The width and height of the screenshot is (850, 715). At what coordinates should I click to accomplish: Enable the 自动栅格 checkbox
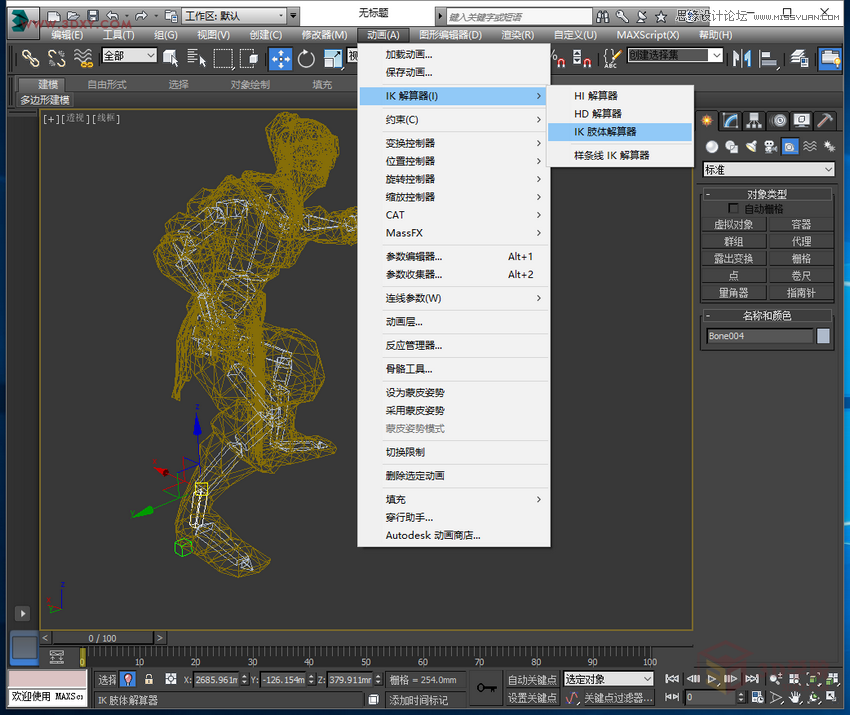[733, 208]
